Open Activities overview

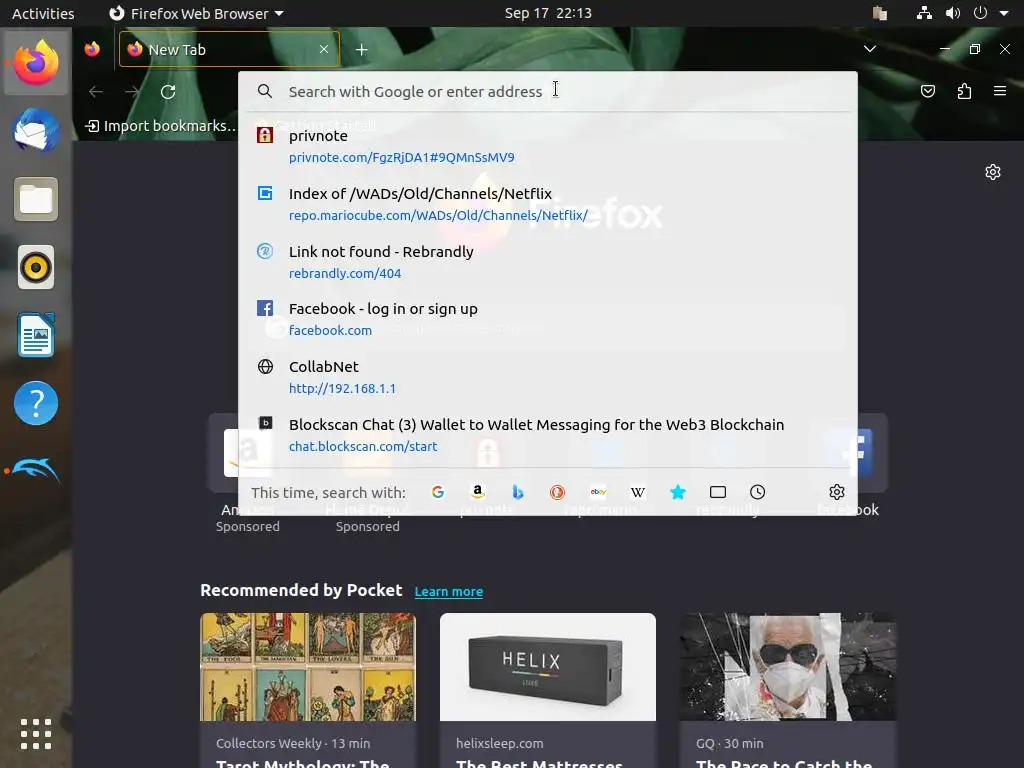[x=43, y=13]
